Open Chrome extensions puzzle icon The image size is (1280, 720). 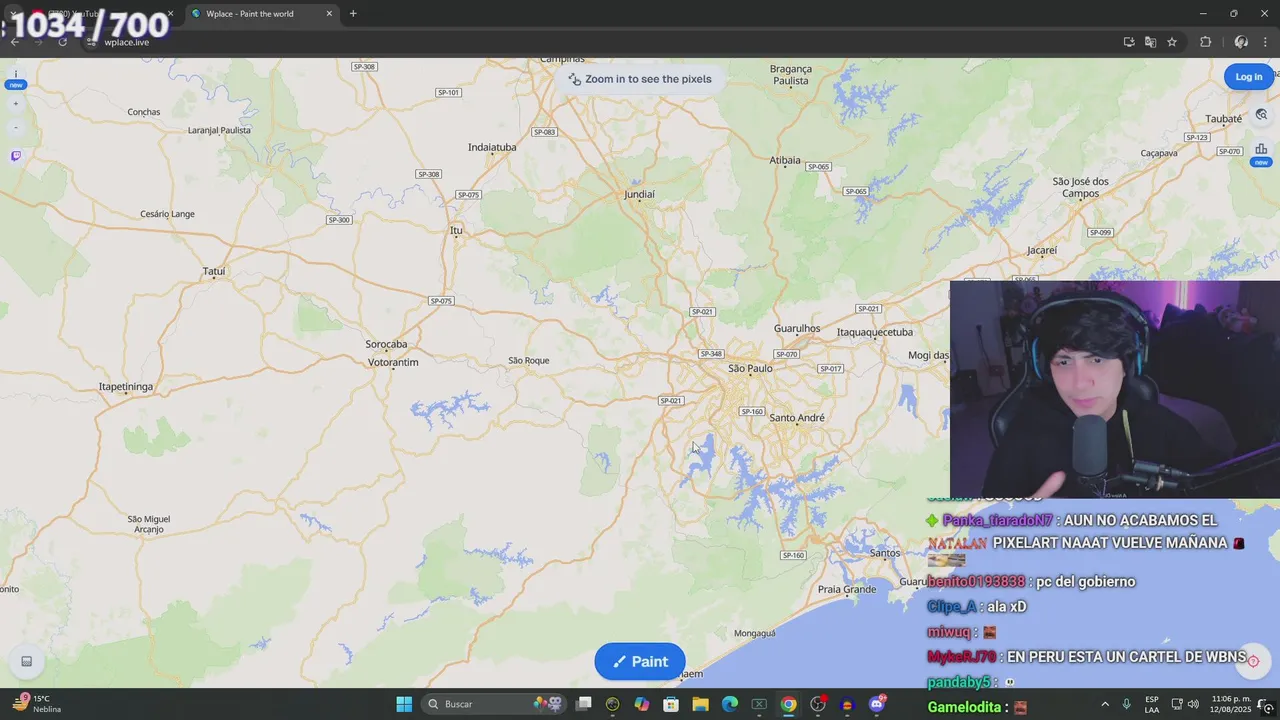click(1205, 42)
